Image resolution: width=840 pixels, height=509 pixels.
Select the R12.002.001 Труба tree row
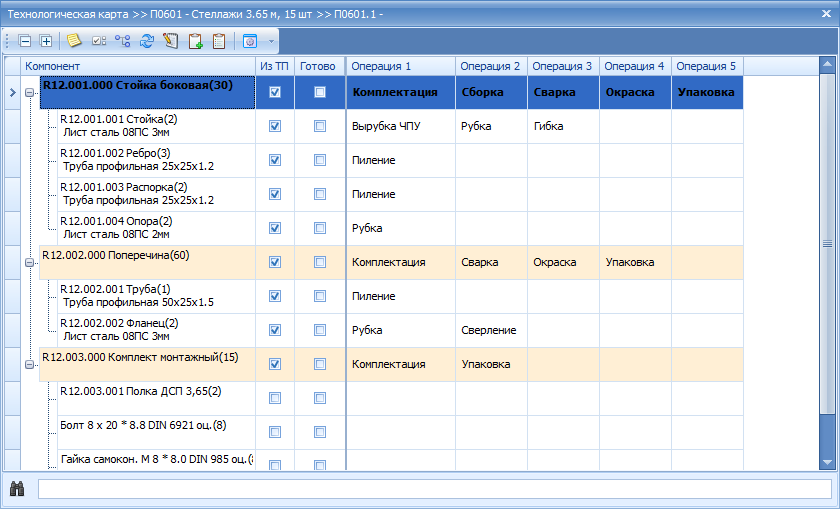156,296
